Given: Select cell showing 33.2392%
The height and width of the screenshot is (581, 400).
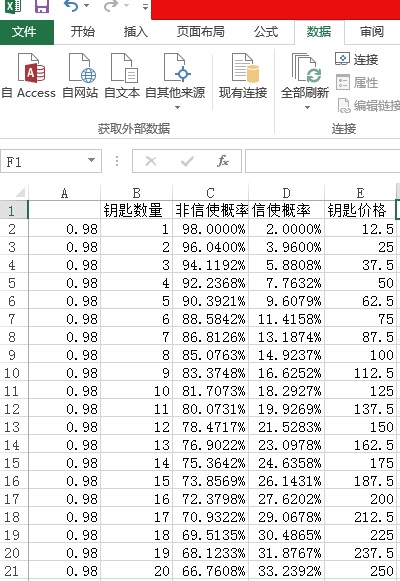Looking at the screenshot, I should coord(286,571).
